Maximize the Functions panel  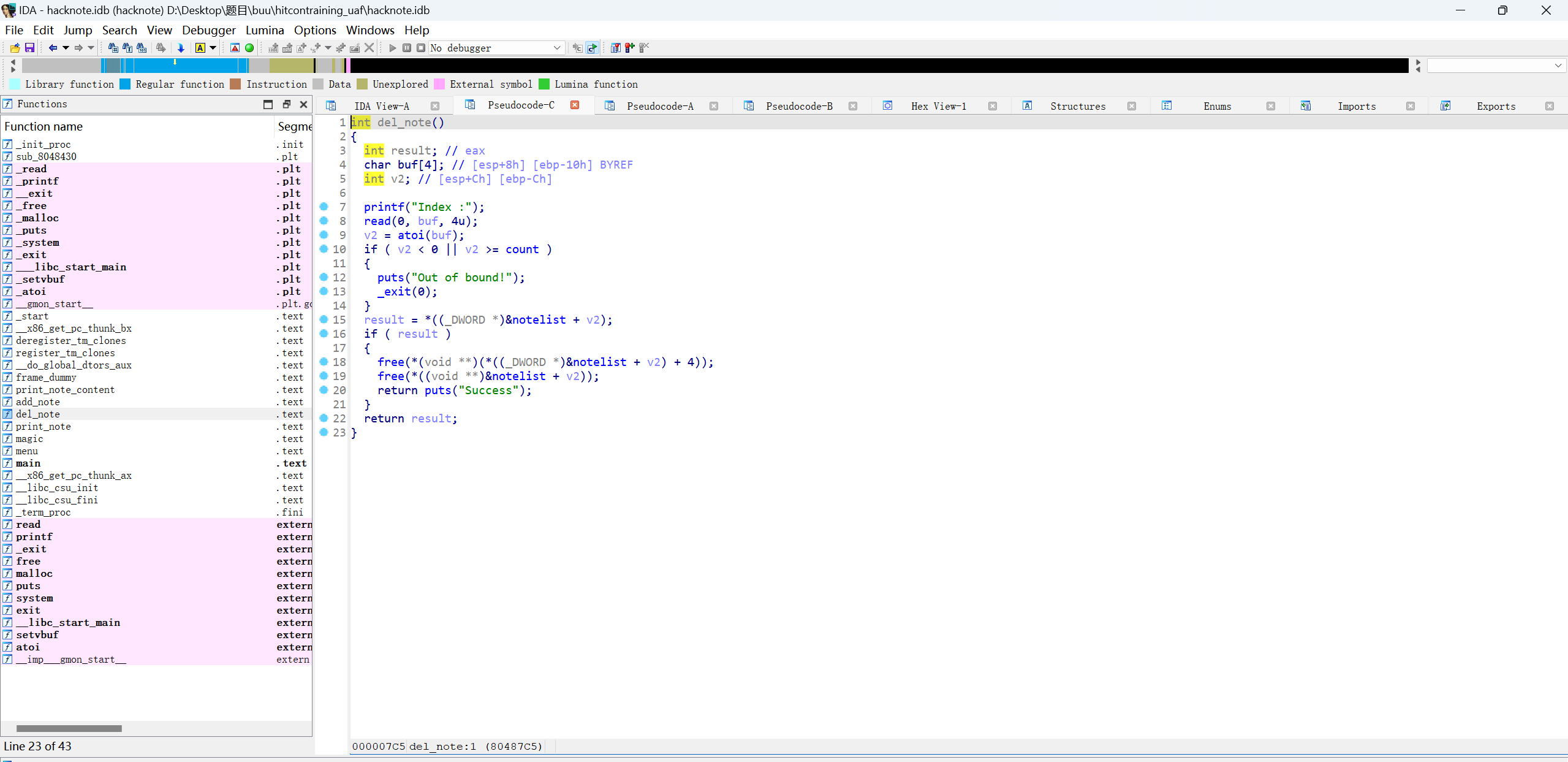coord(268,104)
